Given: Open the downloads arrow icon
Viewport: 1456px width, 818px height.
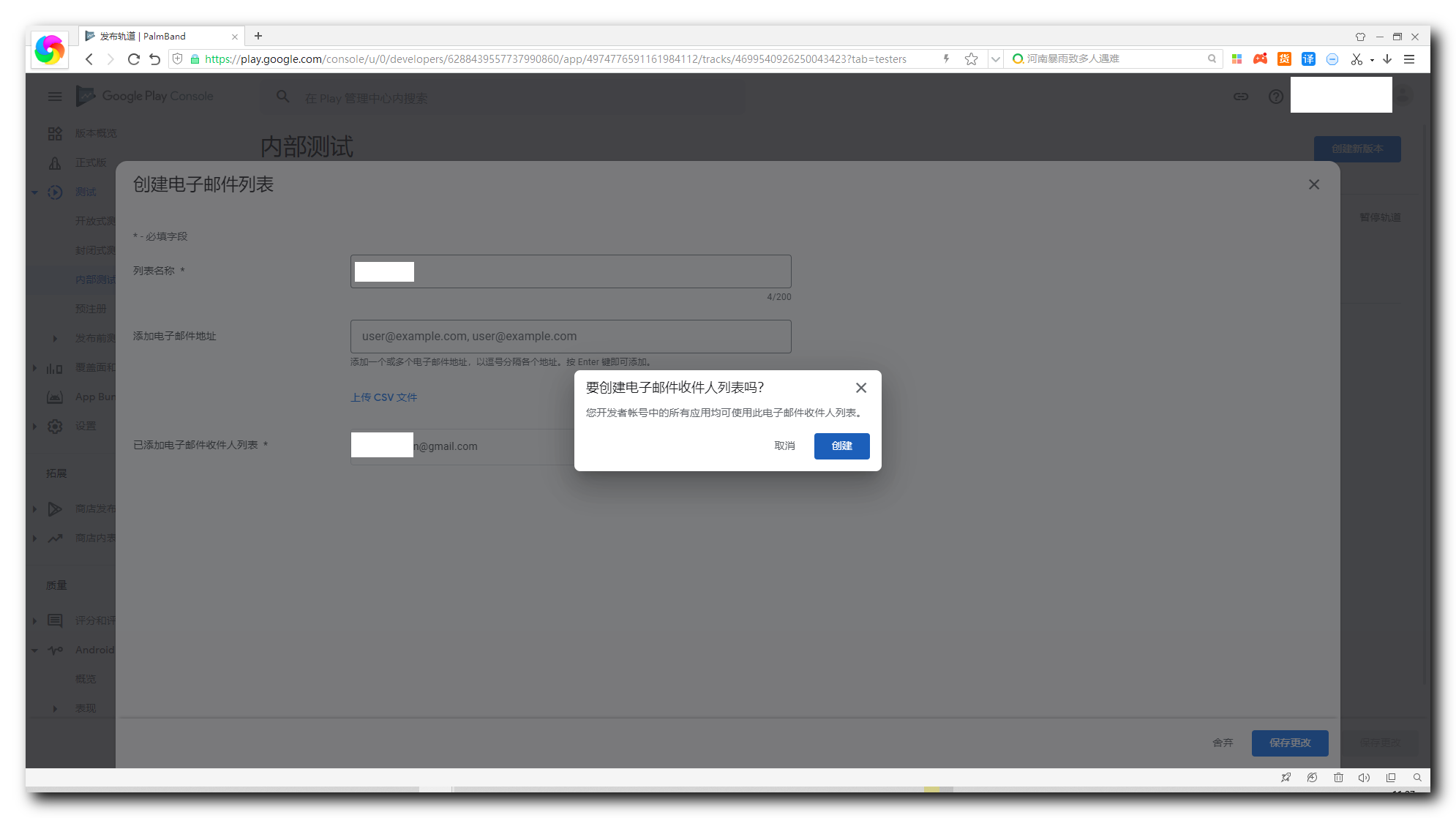Looking at the screenshot, I should [x=1387, y=59].
